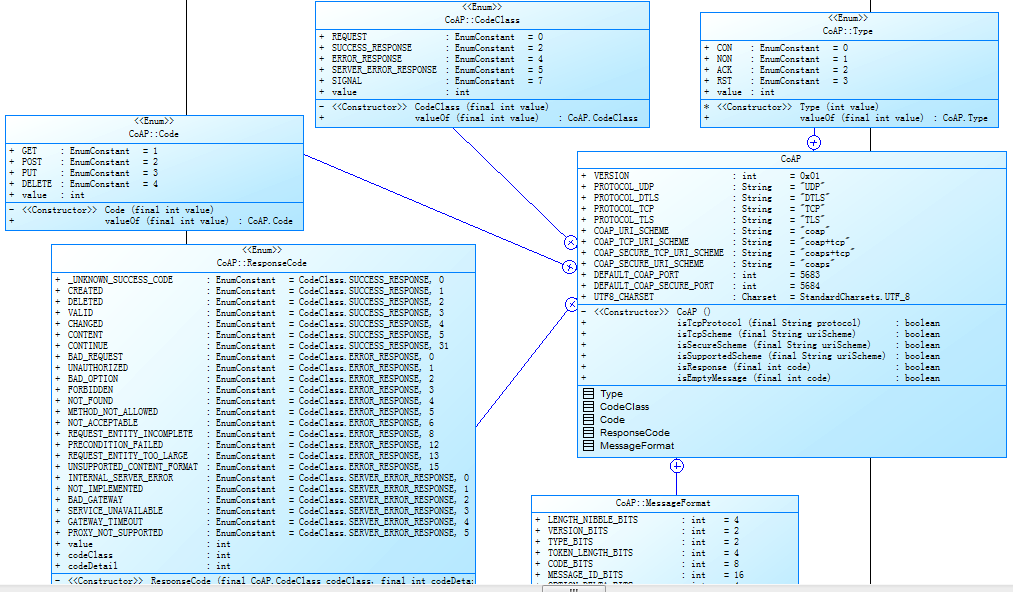Click the LENGTH_NIBBLE_BITS attribute in MessageFormat
The image size is (1013, 592).
point(637,520)
